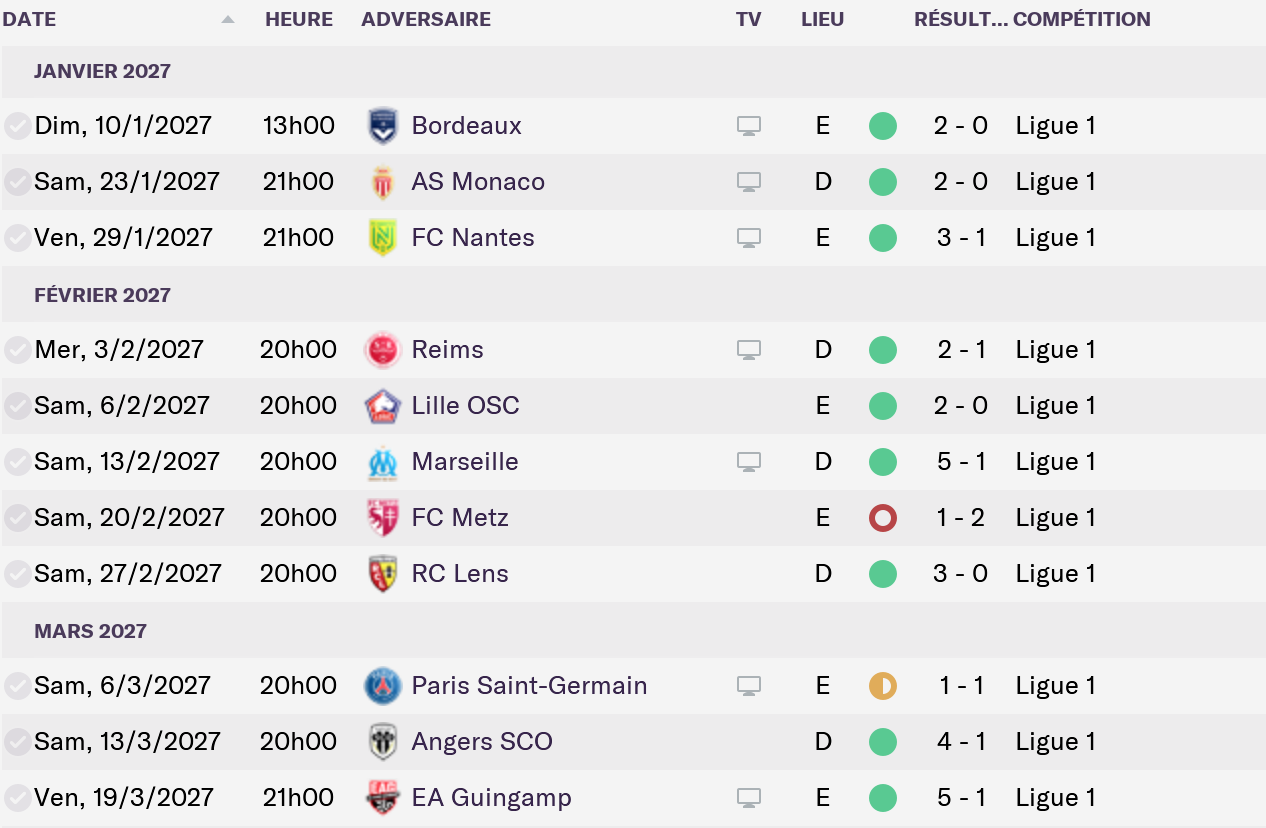Click the Bordeaux club crest icon
Image resolution: width=1266 pixels, height=828 pixels.
coord(382,126)
